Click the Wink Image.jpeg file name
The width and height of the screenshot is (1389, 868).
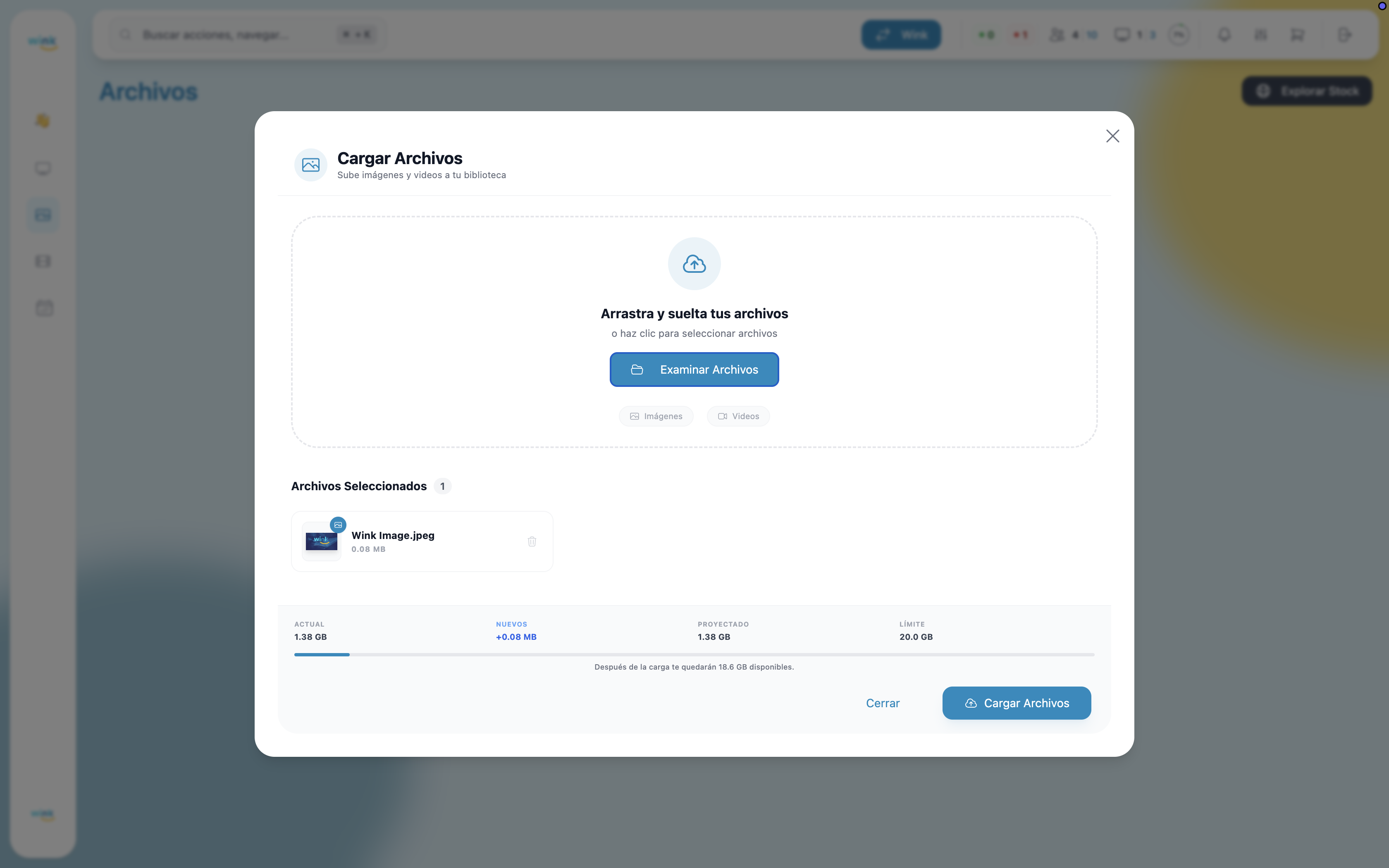click(x=393, y=535)
